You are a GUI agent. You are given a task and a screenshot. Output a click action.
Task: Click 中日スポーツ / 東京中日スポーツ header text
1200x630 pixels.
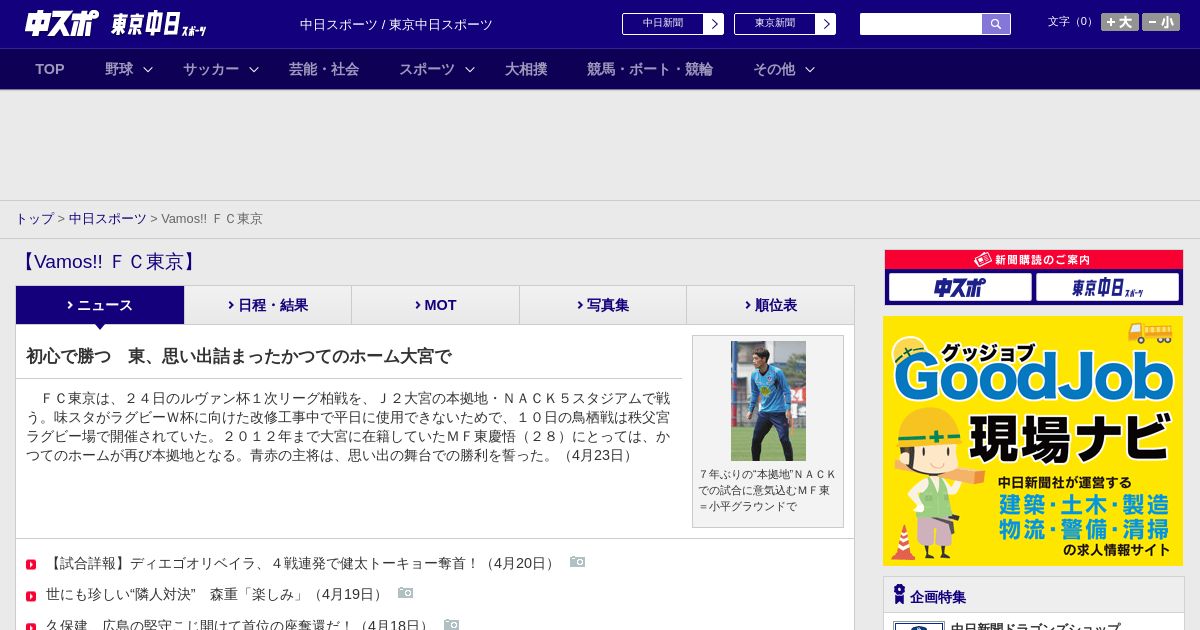pyautogui.click(x=396, y=24)
